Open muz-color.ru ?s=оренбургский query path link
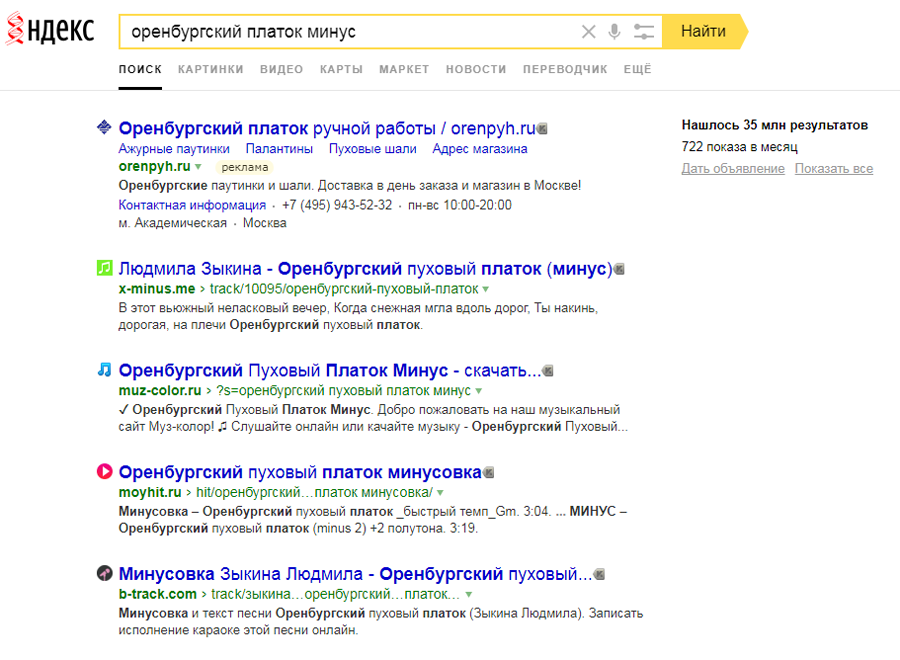This screenshot has height=660, width=900. [343, 390]
